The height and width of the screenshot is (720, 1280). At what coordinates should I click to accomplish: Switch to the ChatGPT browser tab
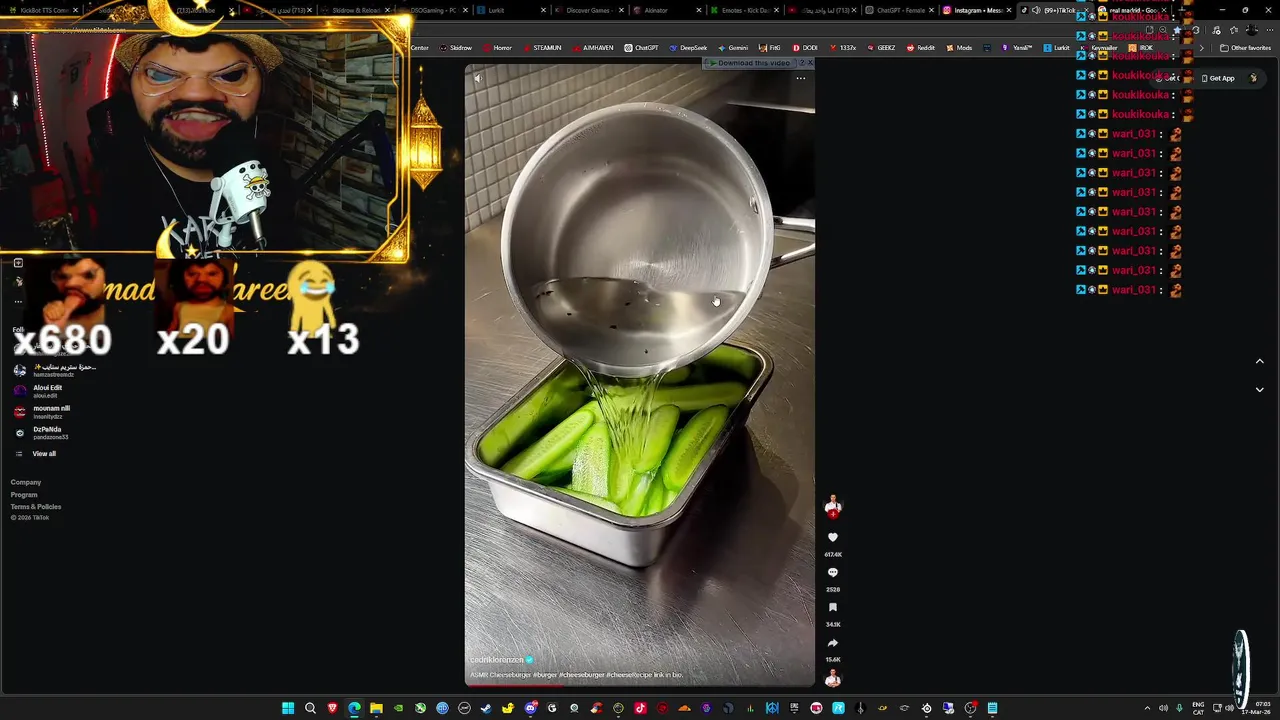pos(900,10)
